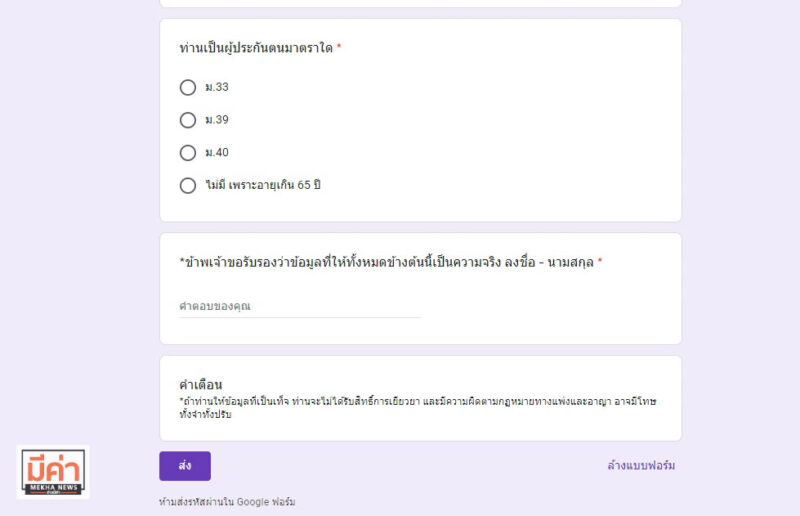Click the red asterisk beside the name question
Image resolution: width=800 pixels, height=516 pixels.
click(x=600, y=261)
